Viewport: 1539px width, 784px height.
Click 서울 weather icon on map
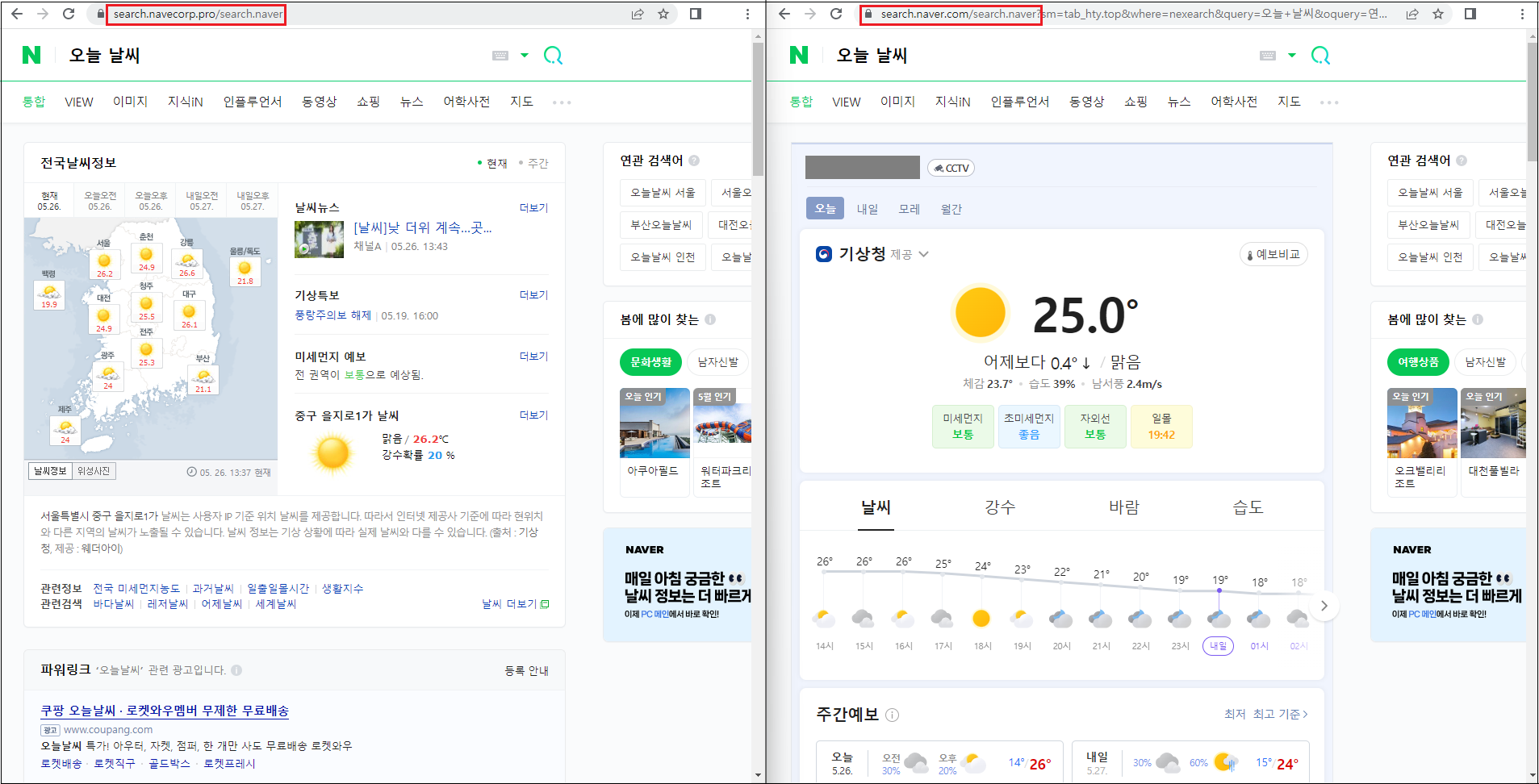[x=104, y=264]
